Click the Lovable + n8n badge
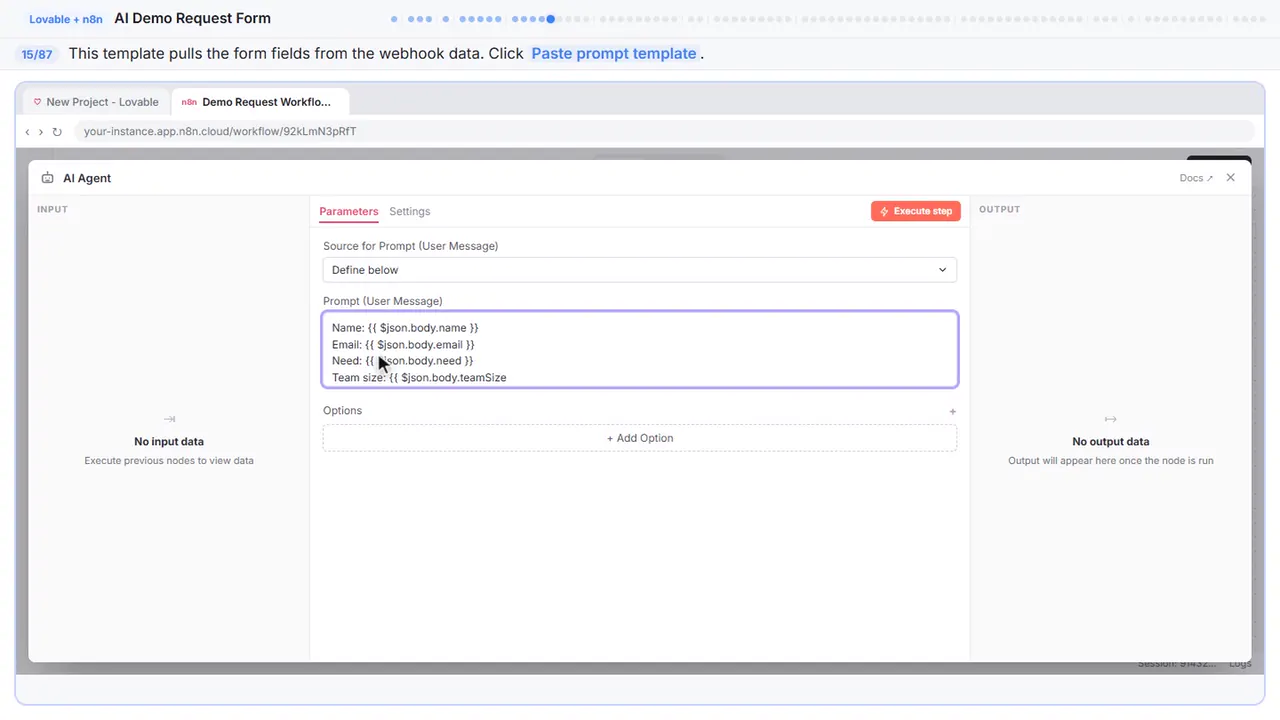This screenshot has height=720, width=1280. pos(66,19)
